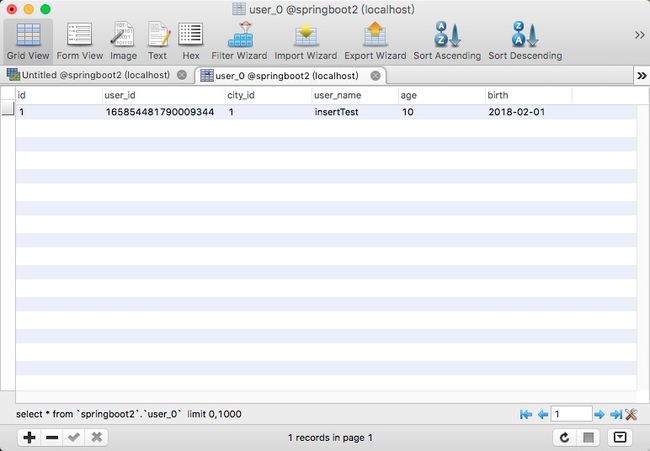Switch to Grid View
The height and width of the screenshot is (451, 650).
point(28,41)
